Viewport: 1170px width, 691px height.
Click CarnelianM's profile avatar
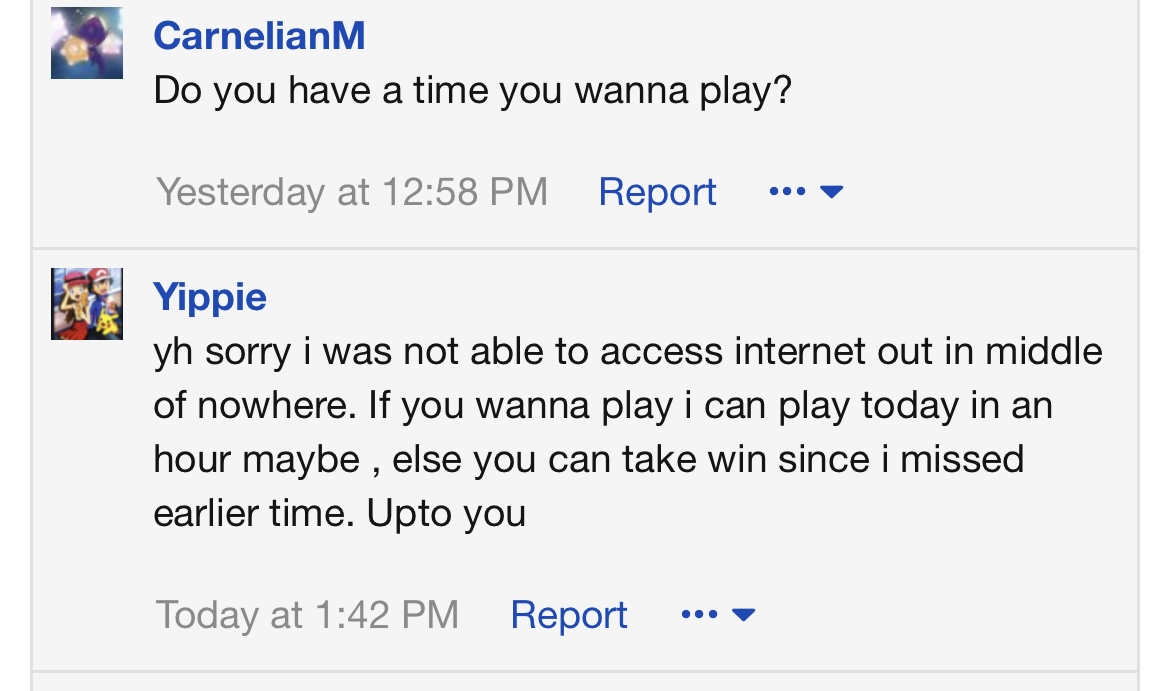click(x=87, y=43)
